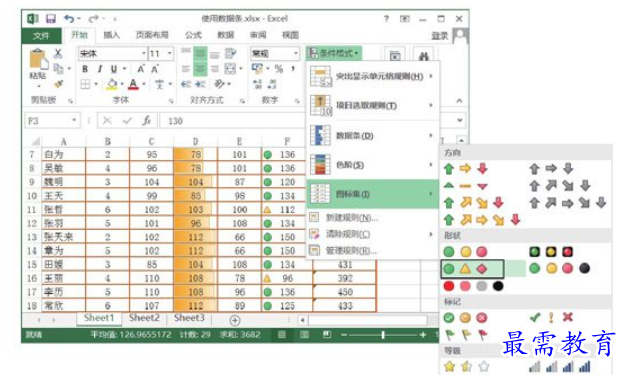Switch to the 插入 Insert tab
624x375 pixels.
[111, 35]
